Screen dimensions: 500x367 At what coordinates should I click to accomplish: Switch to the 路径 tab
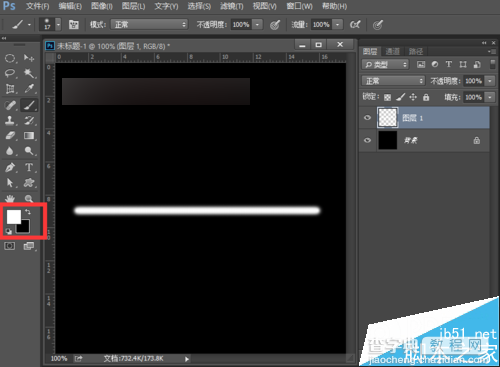416,51
